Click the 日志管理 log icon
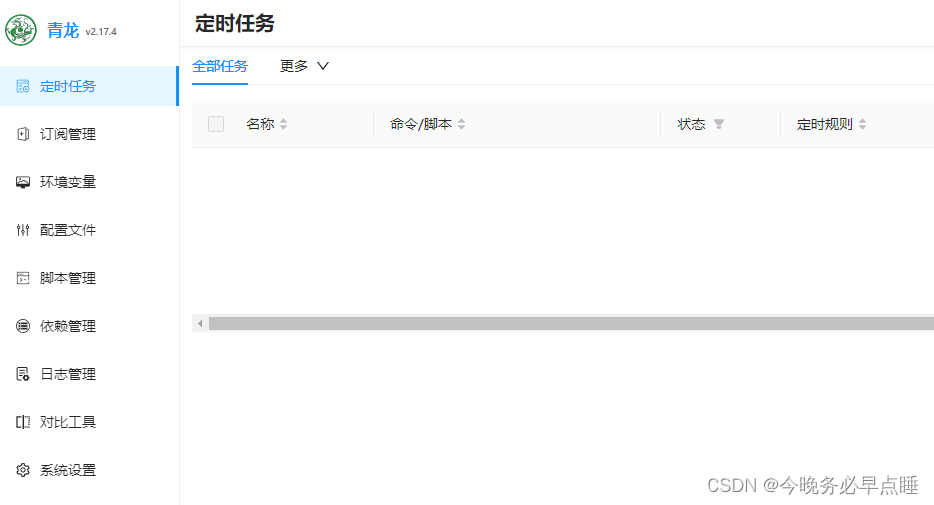Viewport: 934px width, 505px height. pyautogui.click(x=23, y=374)
